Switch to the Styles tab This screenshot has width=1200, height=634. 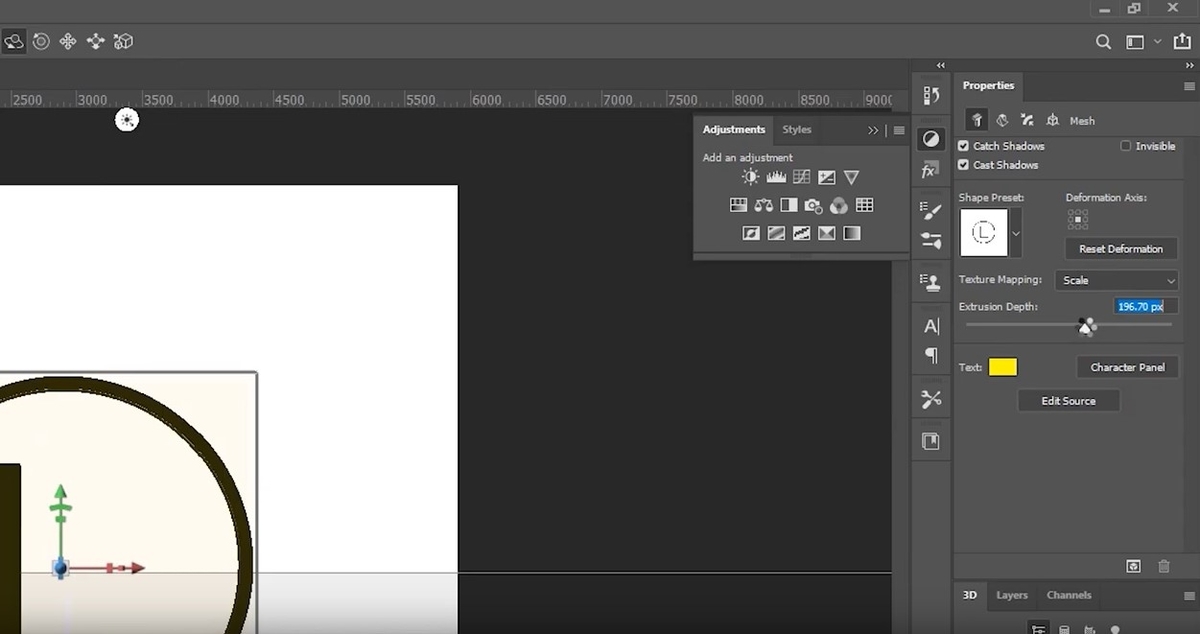click(797, 130)
